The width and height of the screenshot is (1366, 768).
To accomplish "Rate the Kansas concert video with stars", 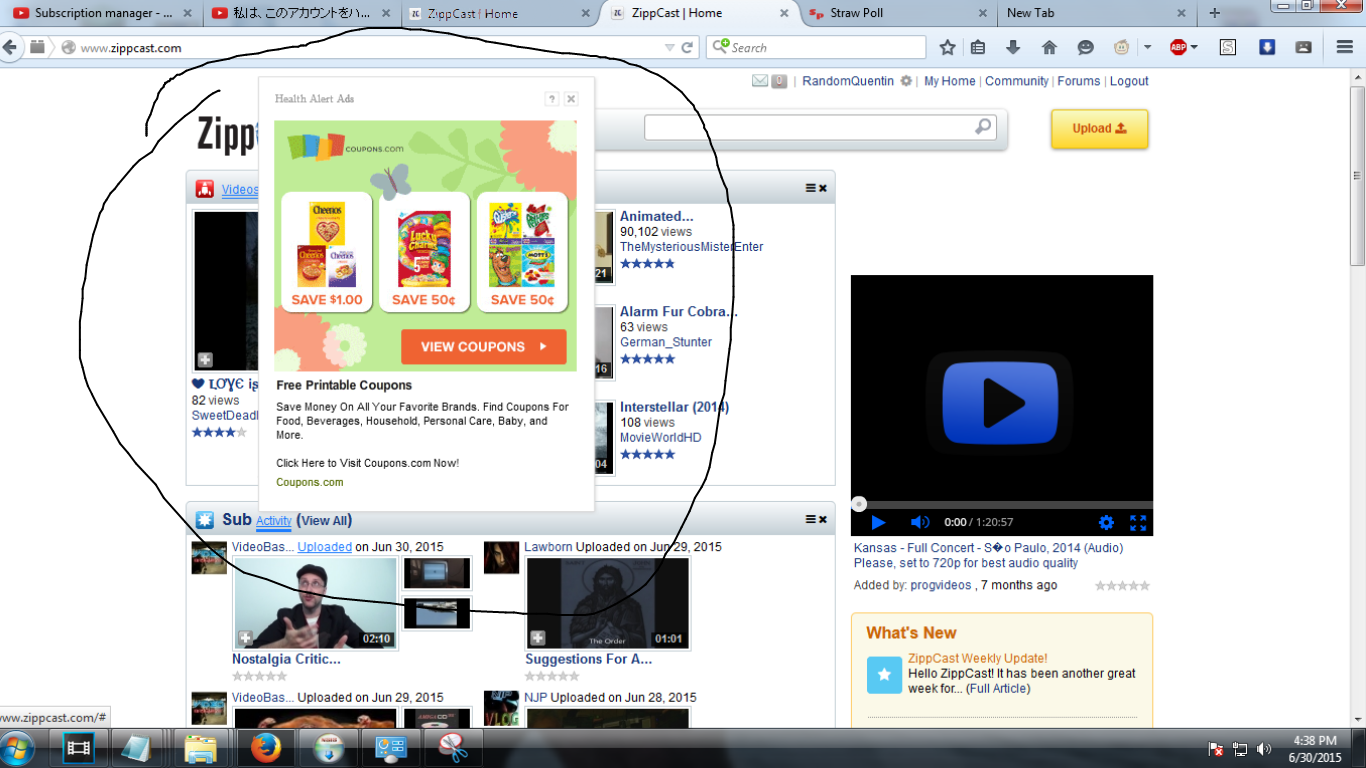I will pos(1122,586).
